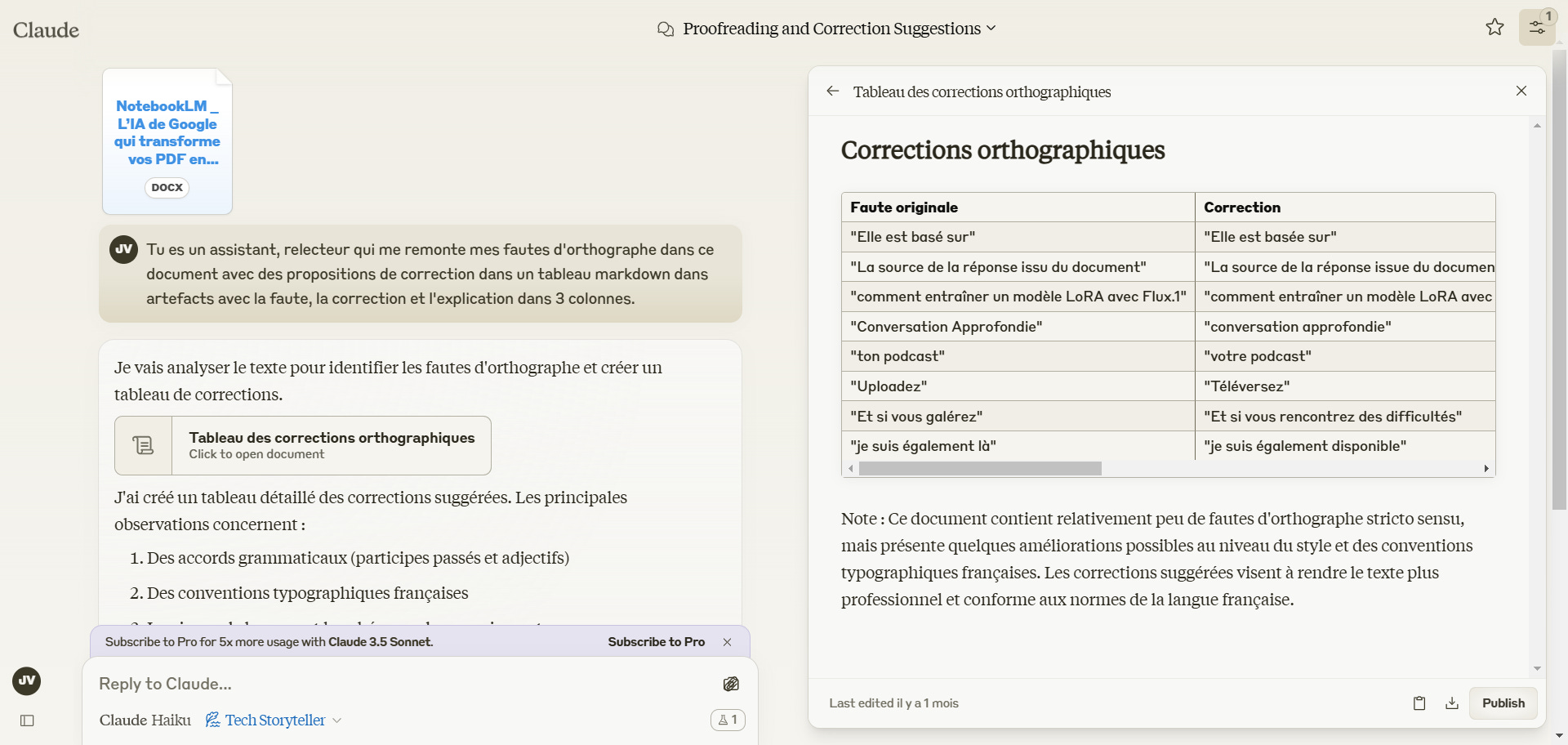Star this conversation
This screenshot has width=1568, height=745.
tap(1494, 27)
